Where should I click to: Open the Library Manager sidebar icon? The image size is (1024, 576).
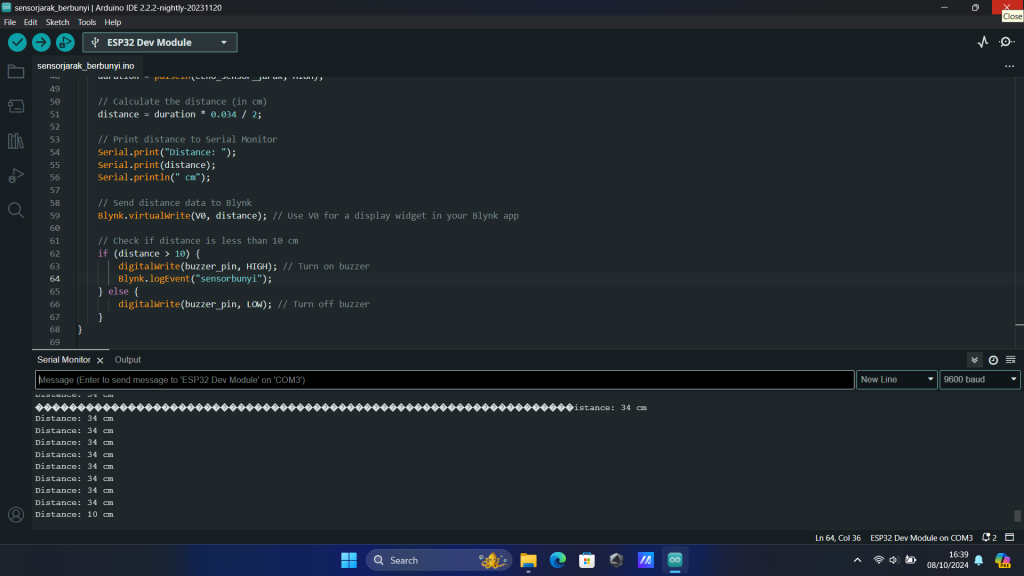click(x=16, y=141)
